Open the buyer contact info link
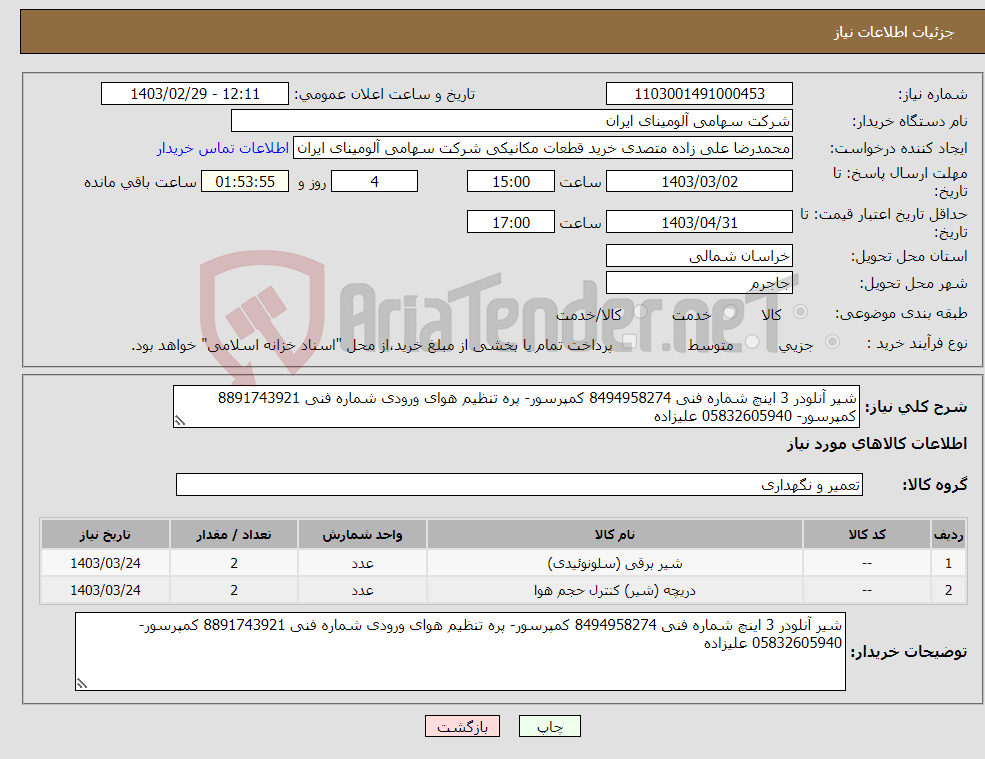This screenshot has height=759, width=985. [x=222, y=148]
